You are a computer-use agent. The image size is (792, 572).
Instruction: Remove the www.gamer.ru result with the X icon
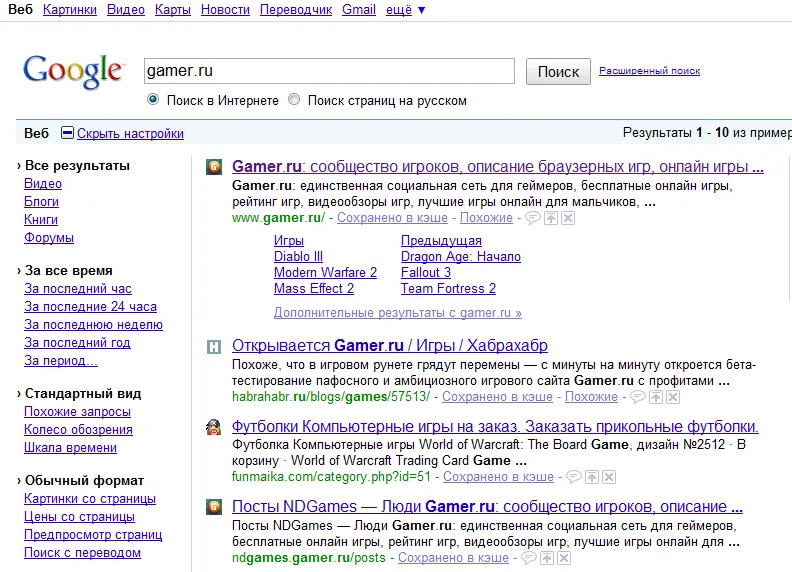pos(567,218)
